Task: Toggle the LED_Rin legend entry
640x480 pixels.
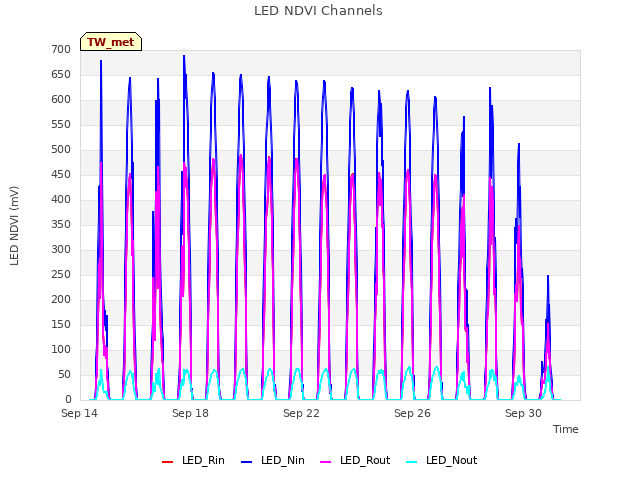Action: tap(193, 460)
